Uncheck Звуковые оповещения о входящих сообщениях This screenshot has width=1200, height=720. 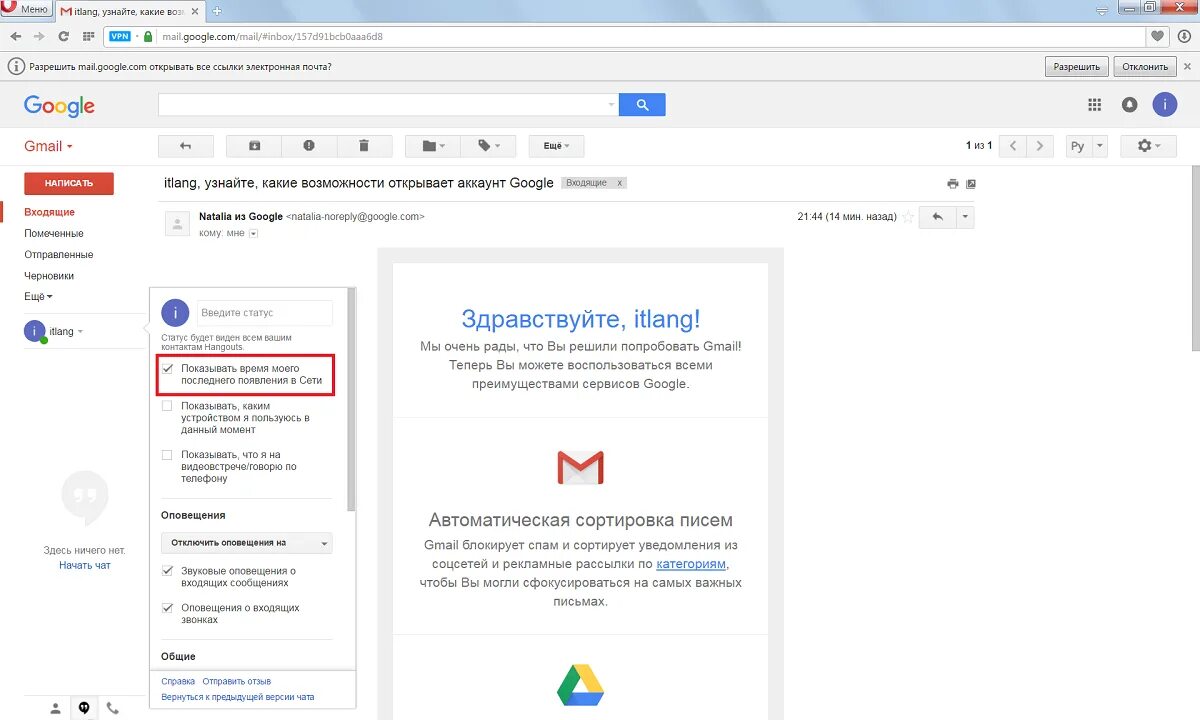[x=167, y=571]
